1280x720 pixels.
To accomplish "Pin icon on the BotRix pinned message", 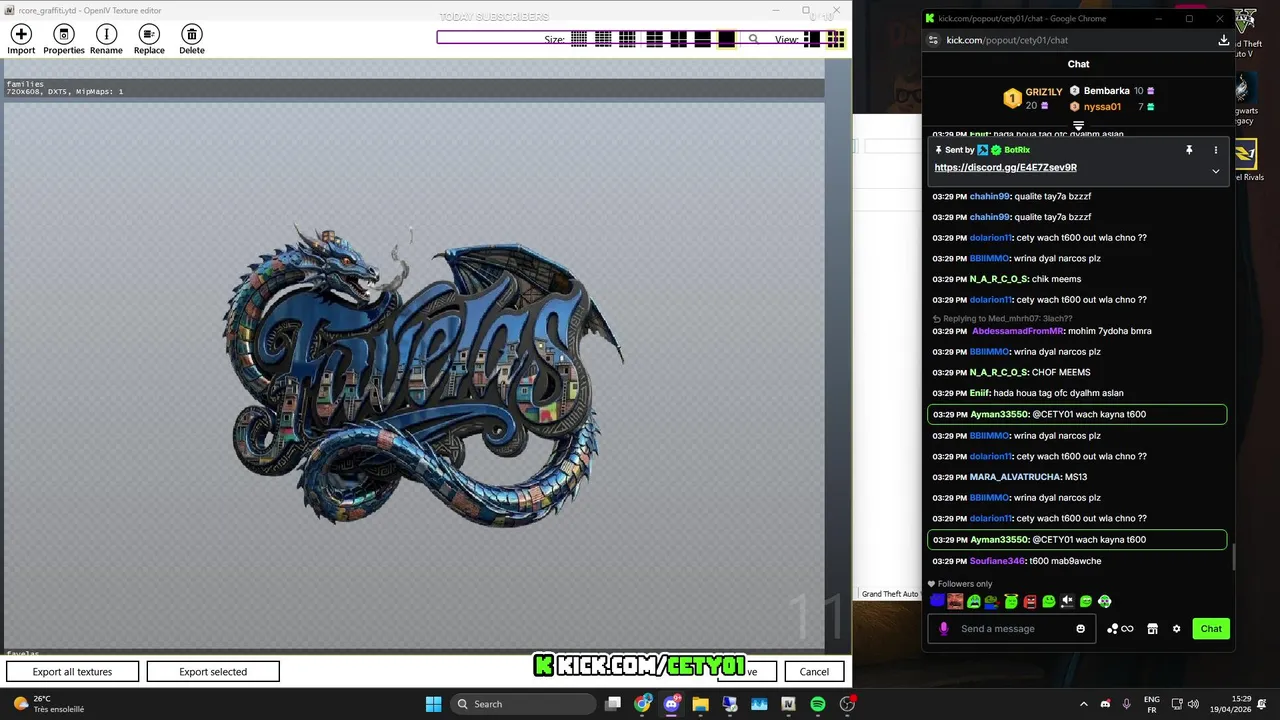I will 1189,150.
